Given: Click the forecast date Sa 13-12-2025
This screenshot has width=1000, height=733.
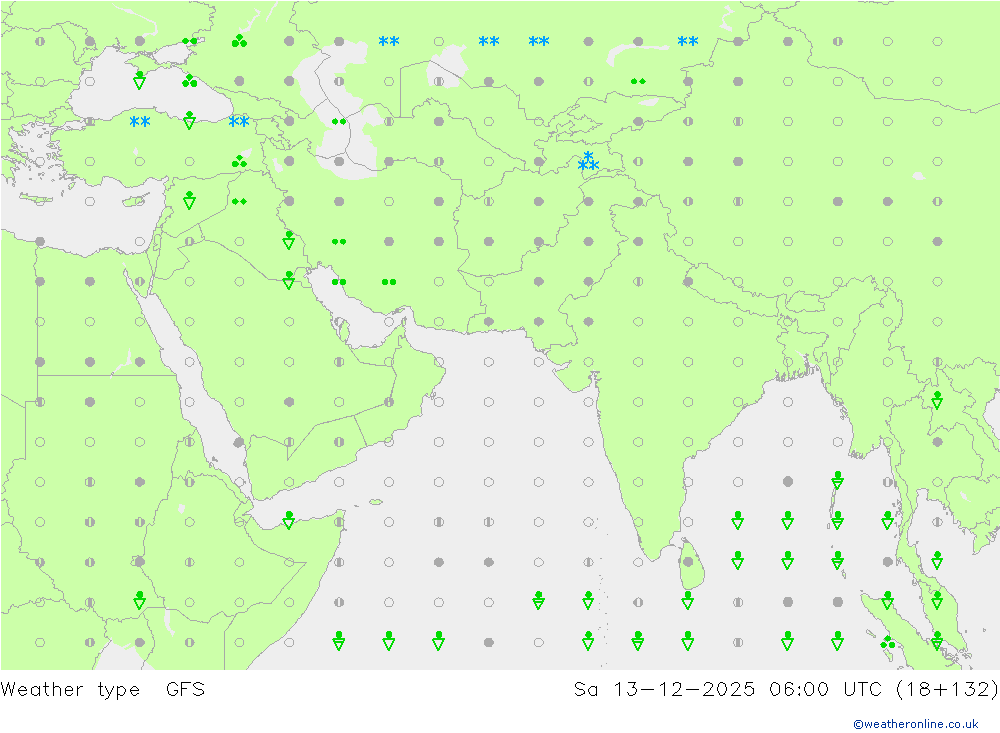Looking at the screenshot, I should point(652,690).
